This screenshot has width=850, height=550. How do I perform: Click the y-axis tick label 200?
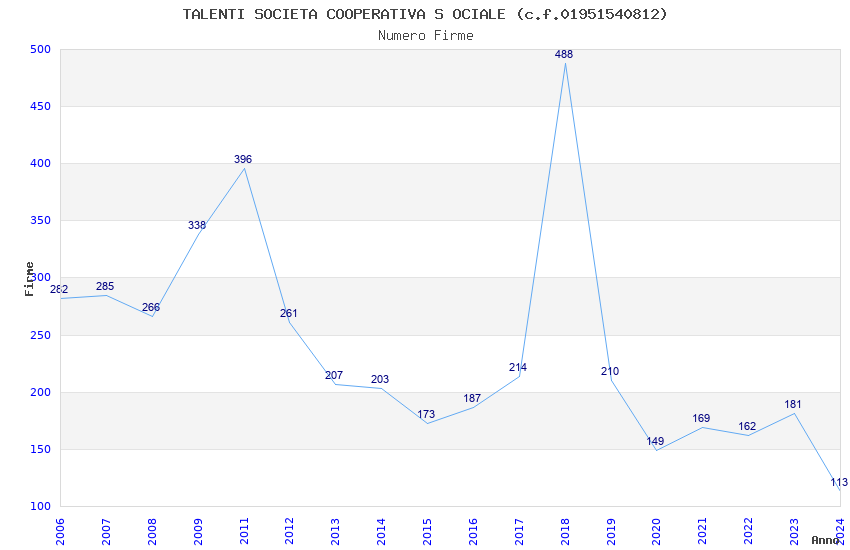coord(41,392)
